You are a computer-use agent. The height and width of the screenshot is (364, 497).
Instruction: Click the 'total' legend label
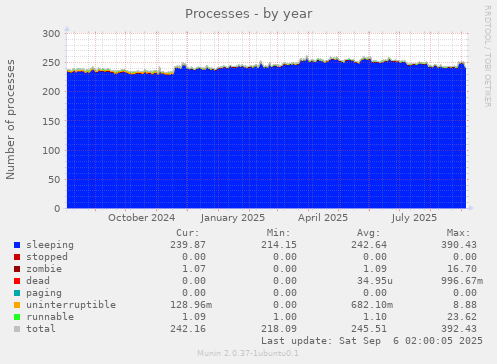point(41,329)
